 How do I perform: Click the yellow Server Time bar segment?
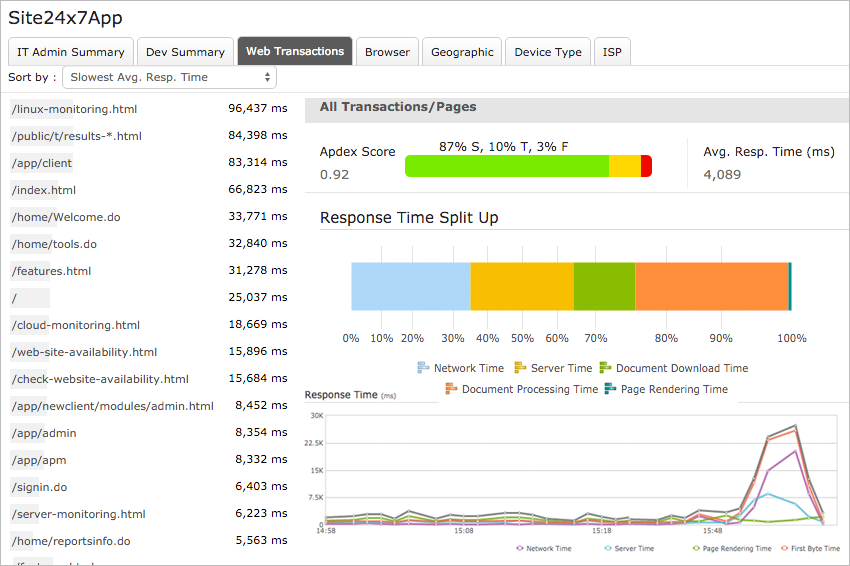522,286
